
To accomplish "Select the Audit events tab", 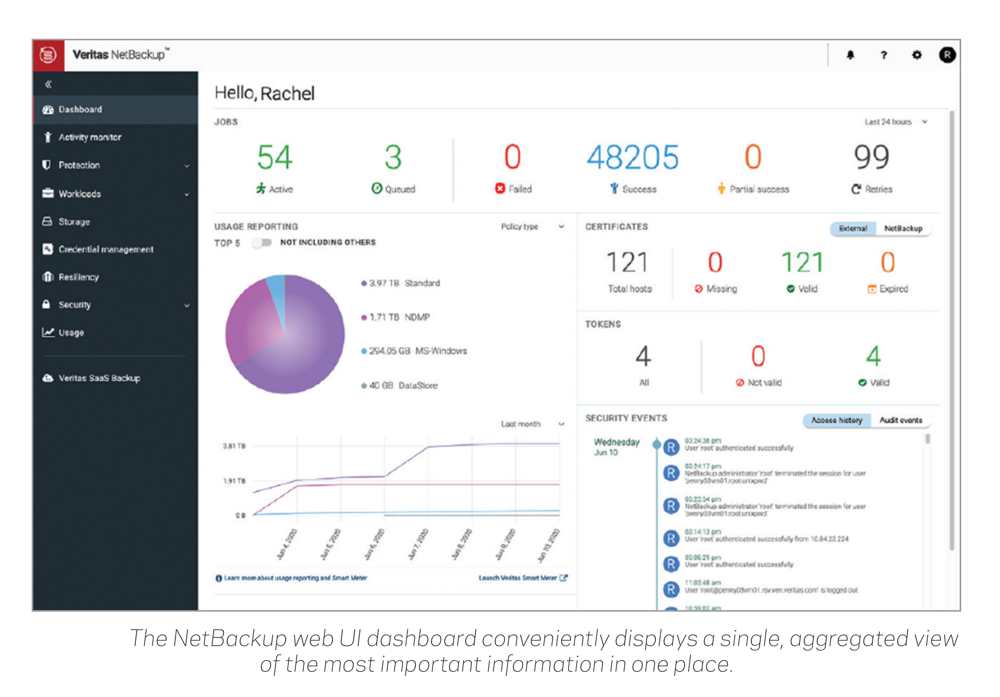I will point(901,420).
